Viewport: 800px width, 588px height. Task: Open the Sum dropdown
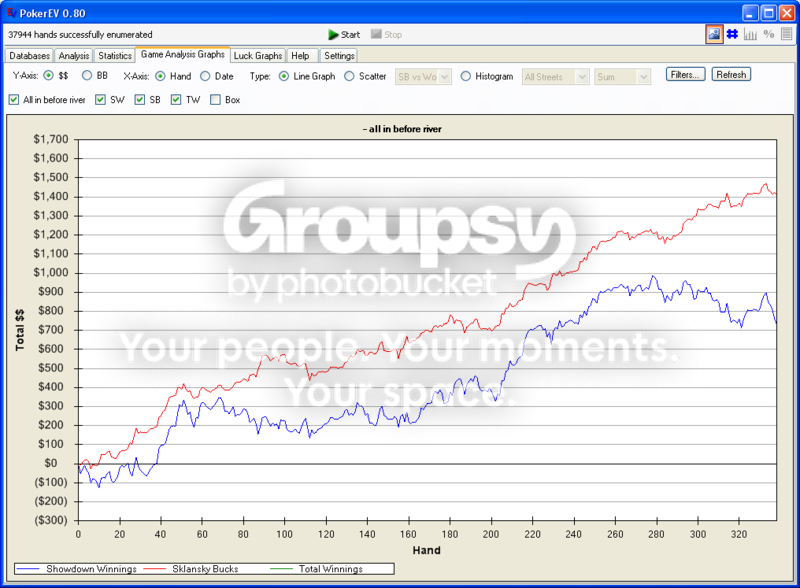(622, 77)
